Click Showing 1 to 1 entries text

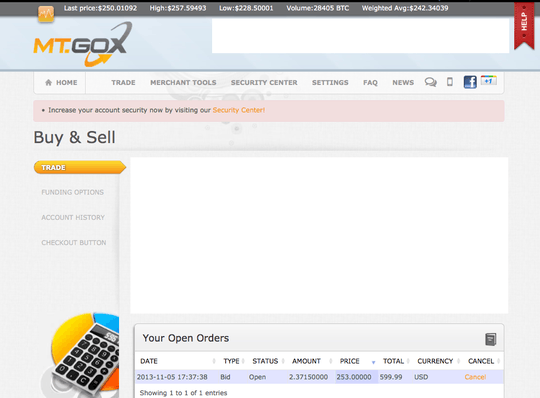[183, 393]
